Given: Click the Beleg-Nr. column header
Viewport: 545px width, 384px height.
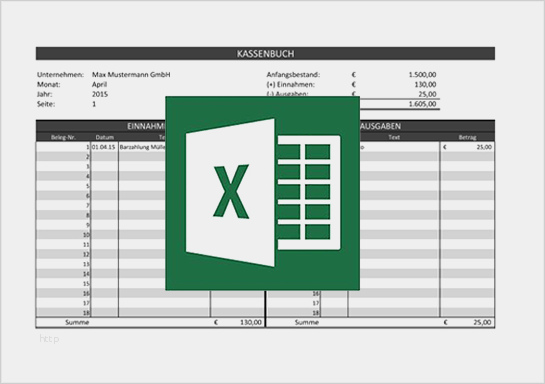Looking at the screenshot, I should point(63,137).
